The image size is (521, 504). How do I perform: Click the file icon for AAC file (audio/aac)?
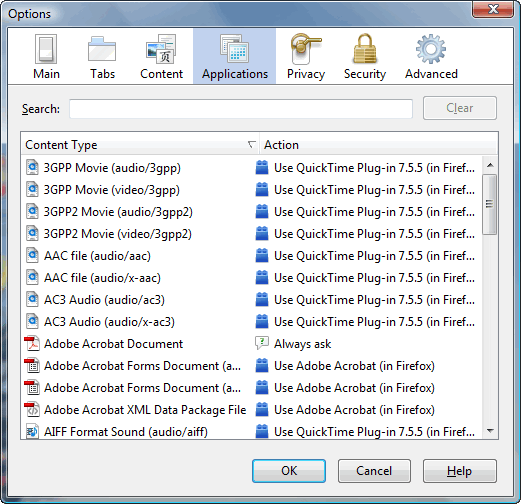pyautogui.click(x=32, y=256)
